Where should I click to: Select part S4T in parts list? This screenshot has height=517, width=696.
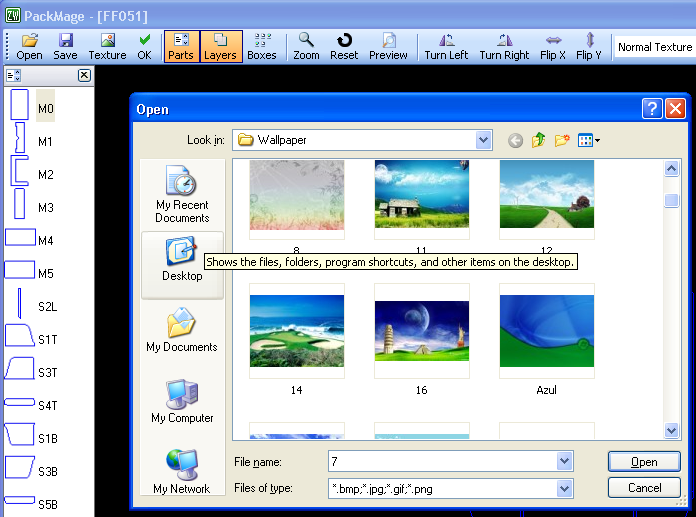(31, 403)
